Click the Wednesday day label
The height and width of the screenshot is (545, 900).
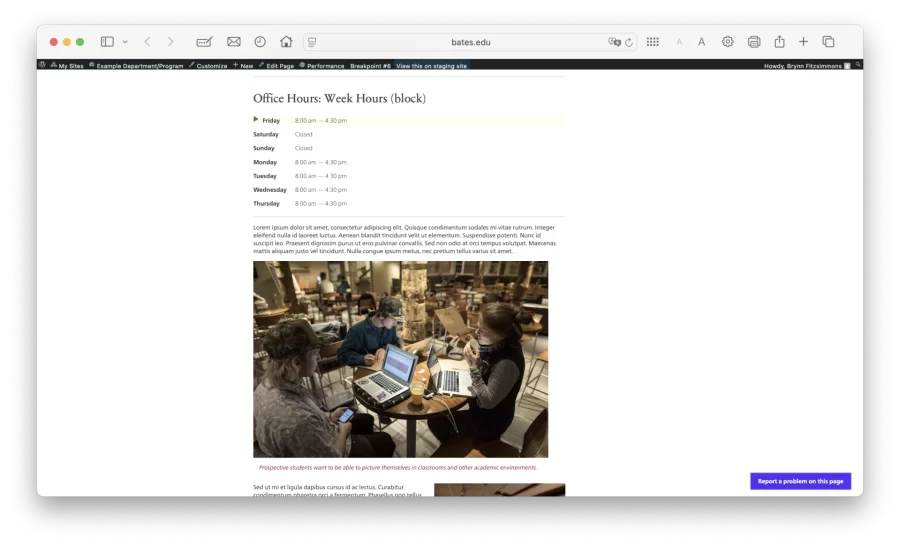pyautogui.click(x=270, y=190)
